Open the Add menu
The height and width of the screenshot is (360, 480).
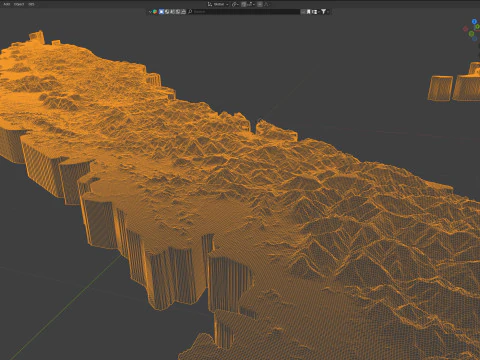coord(6,4)
